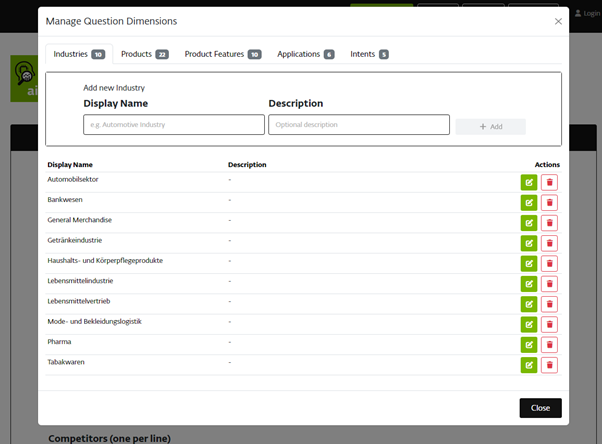Edit the Pharma industry entry
Screen dimensions: 602x444
click(528, 345)
